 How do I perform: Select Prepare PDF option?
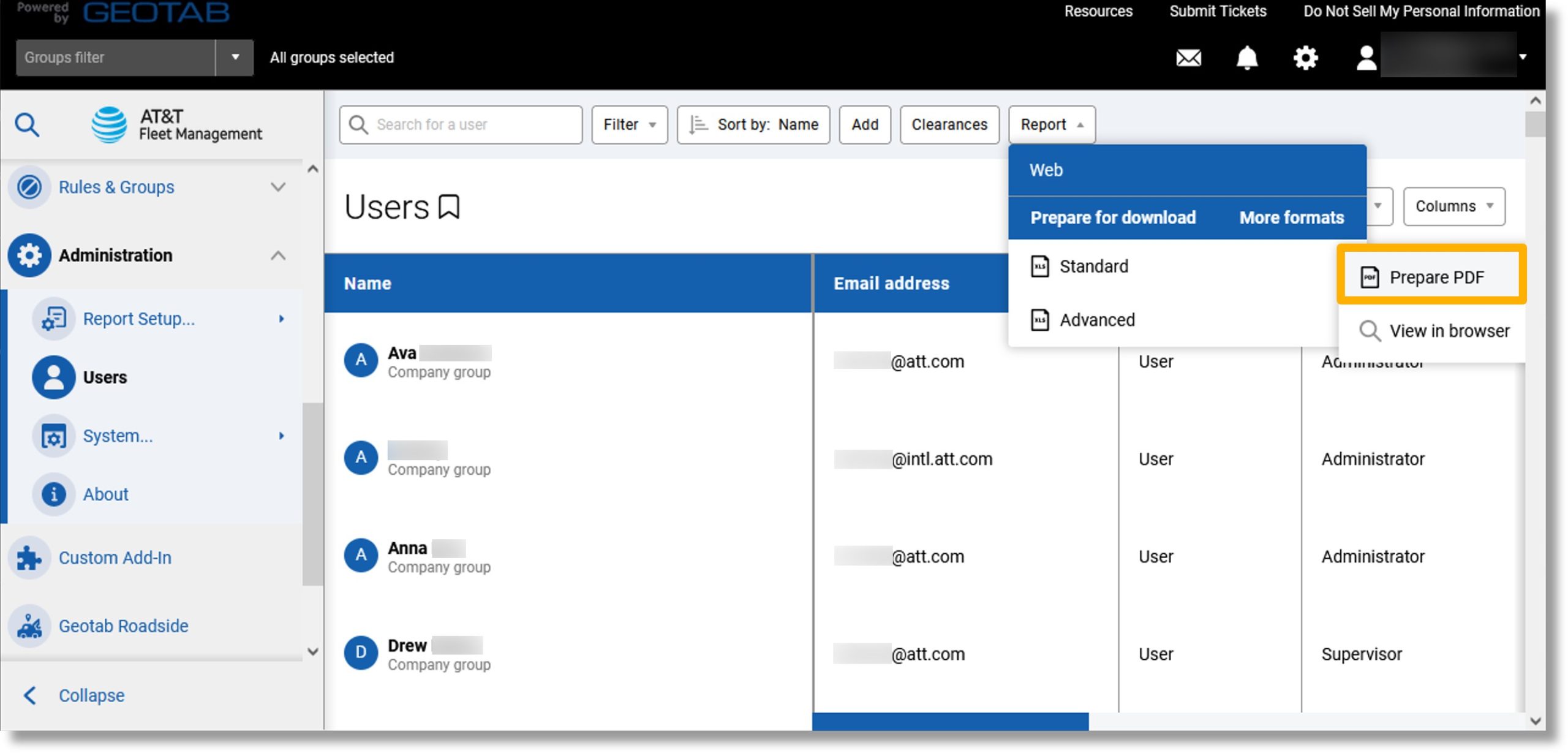pos(1431,278)
